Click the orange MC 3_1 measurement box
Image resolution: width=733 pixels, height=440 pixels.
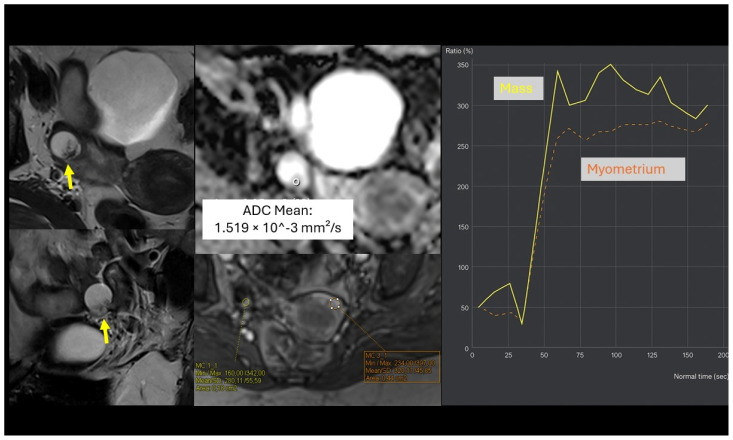[x=402, y=367]
